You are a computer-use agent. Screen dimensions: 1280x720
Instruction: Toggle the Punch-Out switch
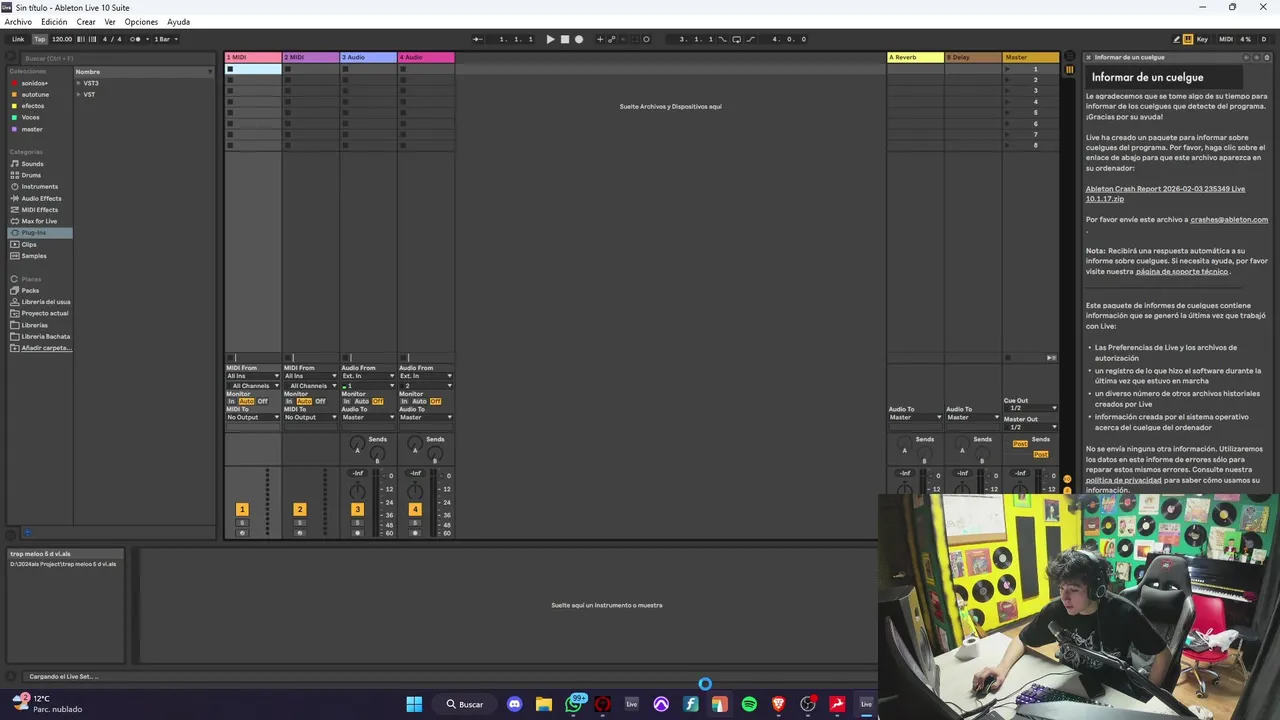[750, 39]
